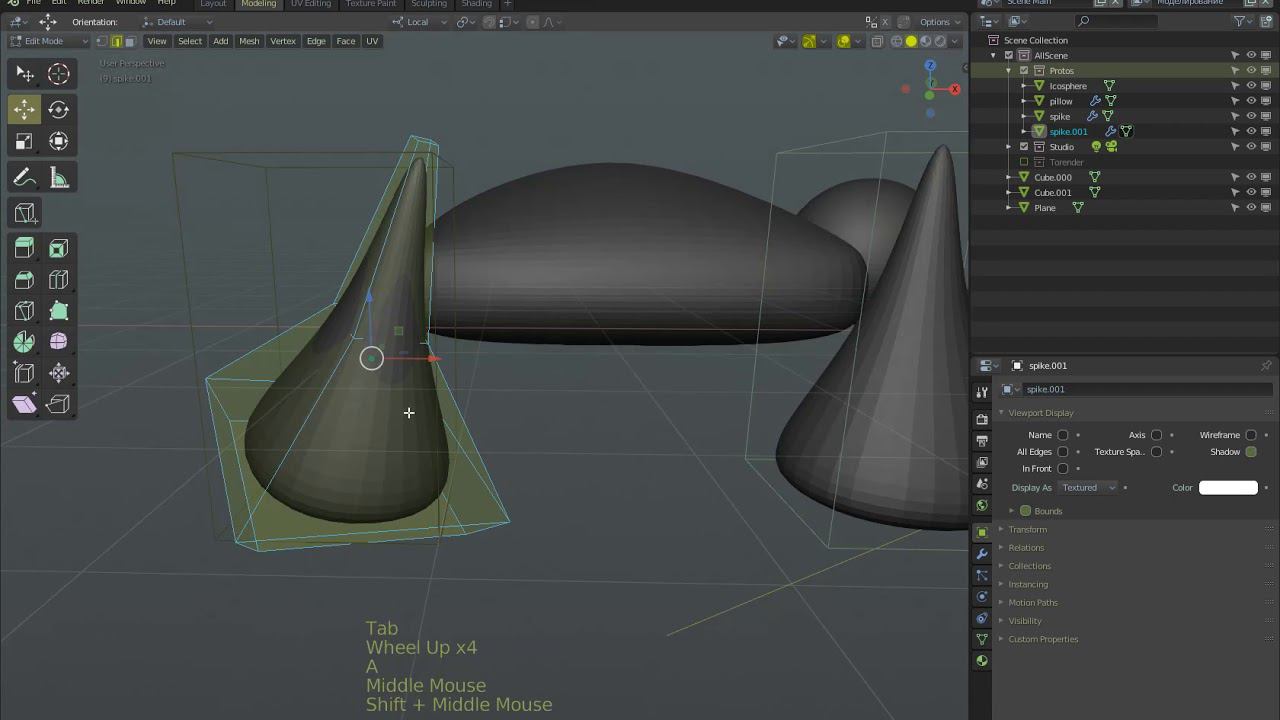Select the Measure ruler tool
This screenshot has width=1280, height=720.
click(x=58, y=178)
